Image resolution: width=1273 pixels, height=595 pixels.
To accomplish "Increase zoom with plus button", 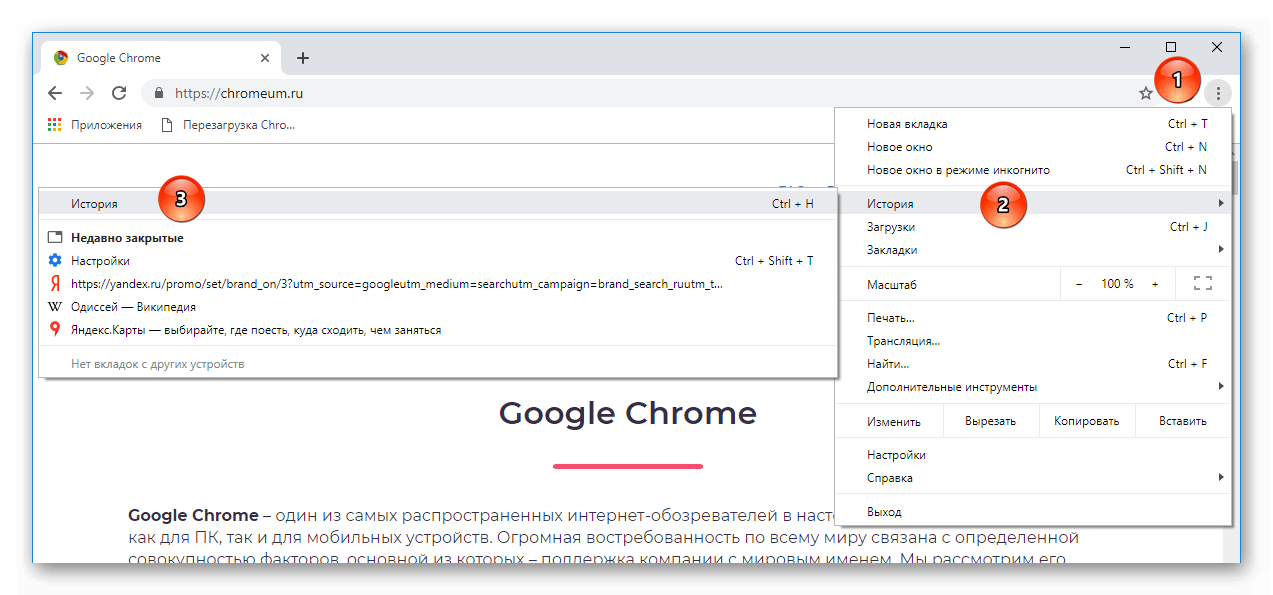I will click(1155, 284).
